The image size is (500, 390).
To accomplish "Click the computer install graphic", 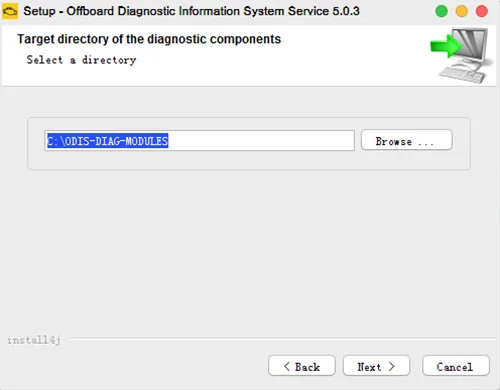I will point(461,56).
